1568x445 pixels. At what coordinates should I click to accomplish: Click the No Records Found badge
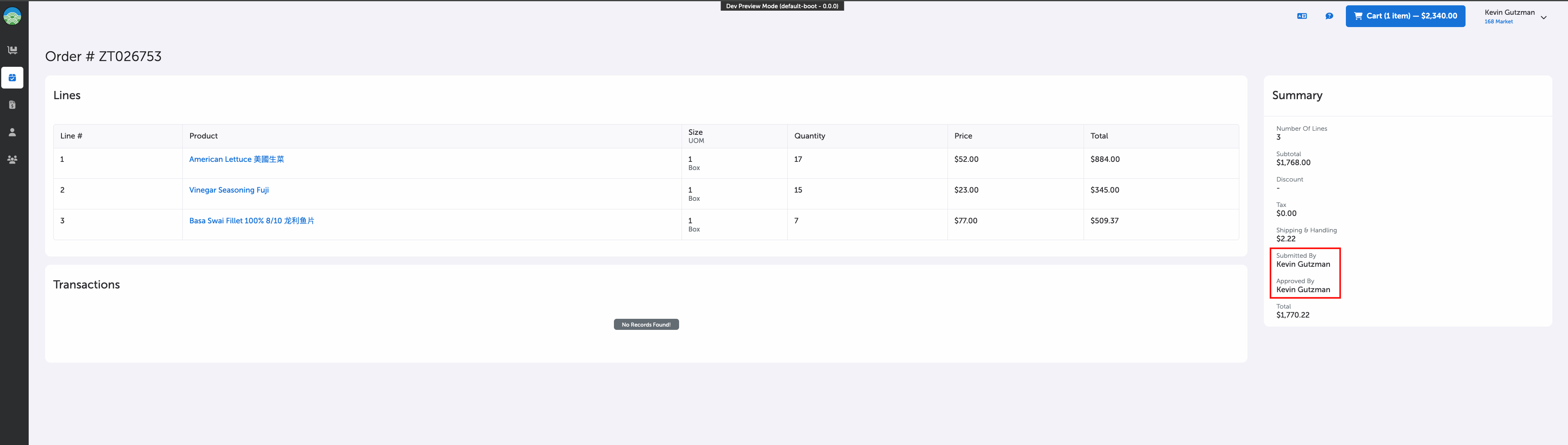pyautogui.click(x=646, y=325)
